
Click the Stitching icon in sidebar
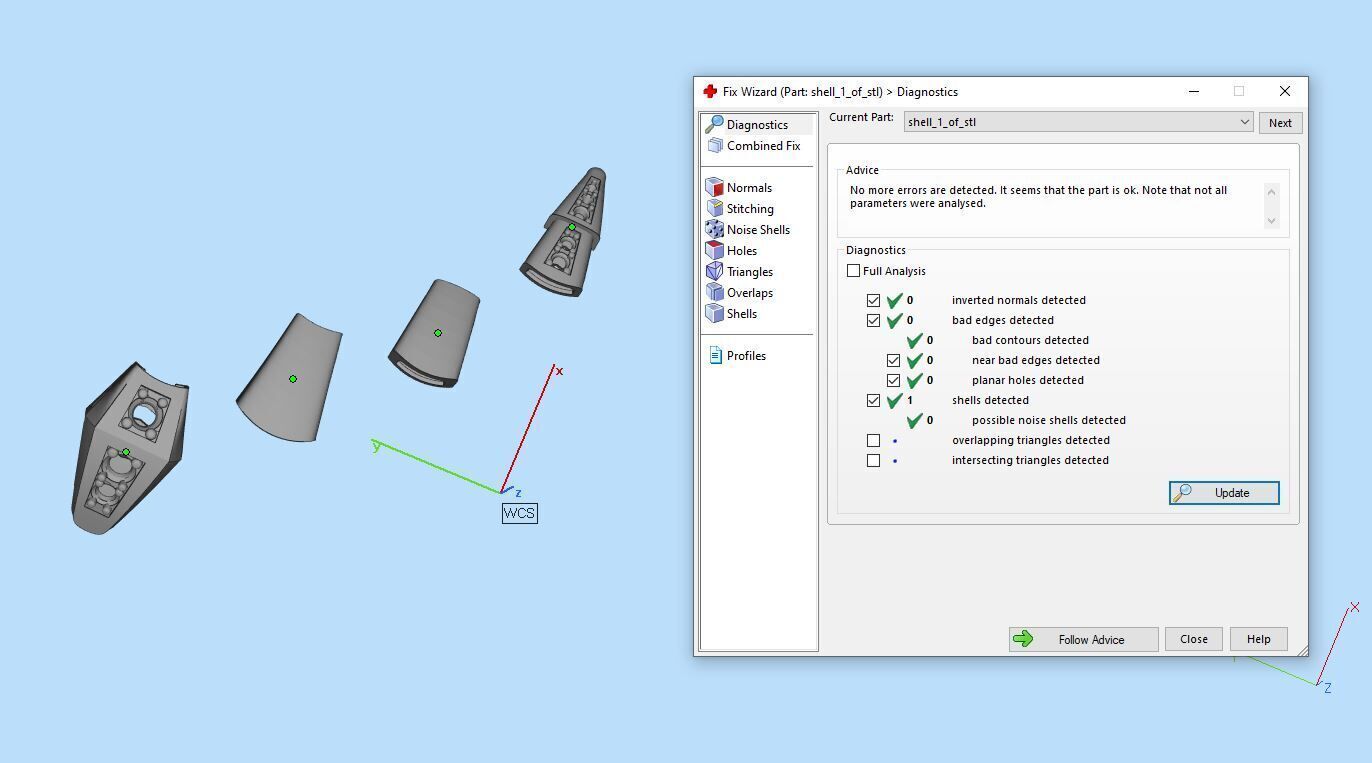point(714,209)
